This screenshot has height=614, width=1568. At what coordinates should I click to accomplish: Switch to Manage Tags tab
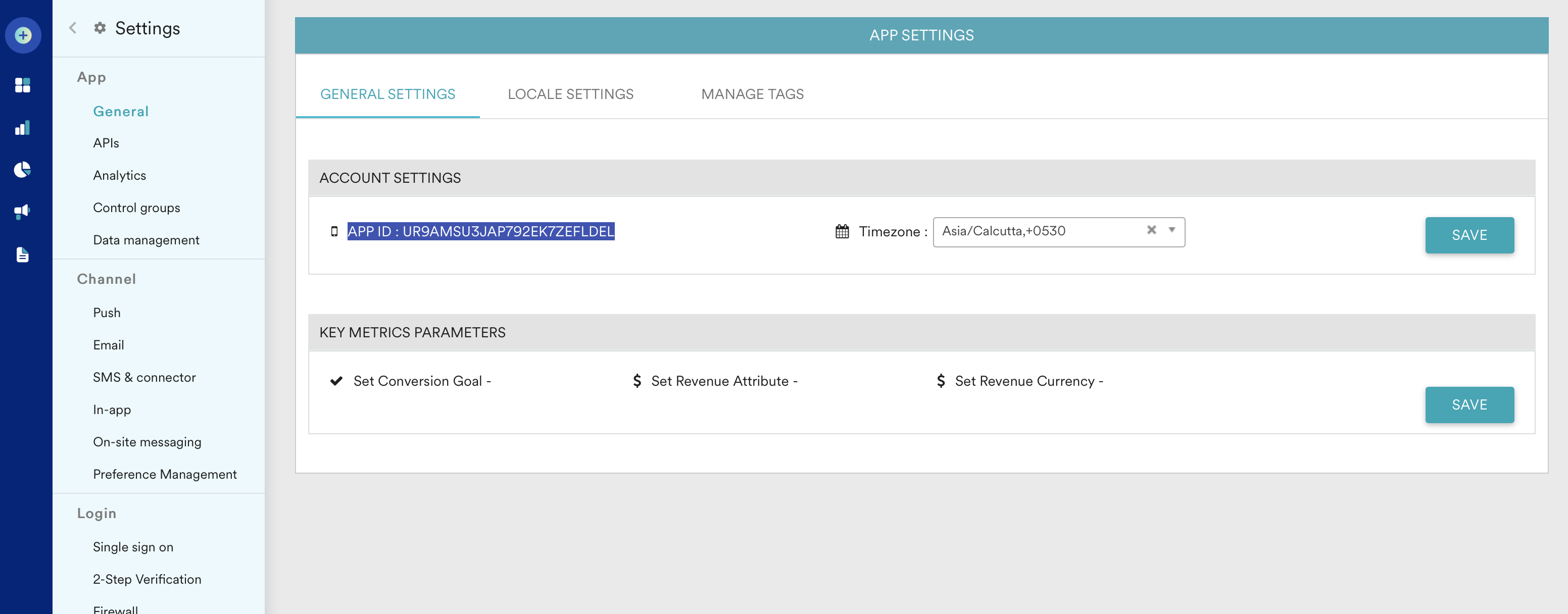752,94
